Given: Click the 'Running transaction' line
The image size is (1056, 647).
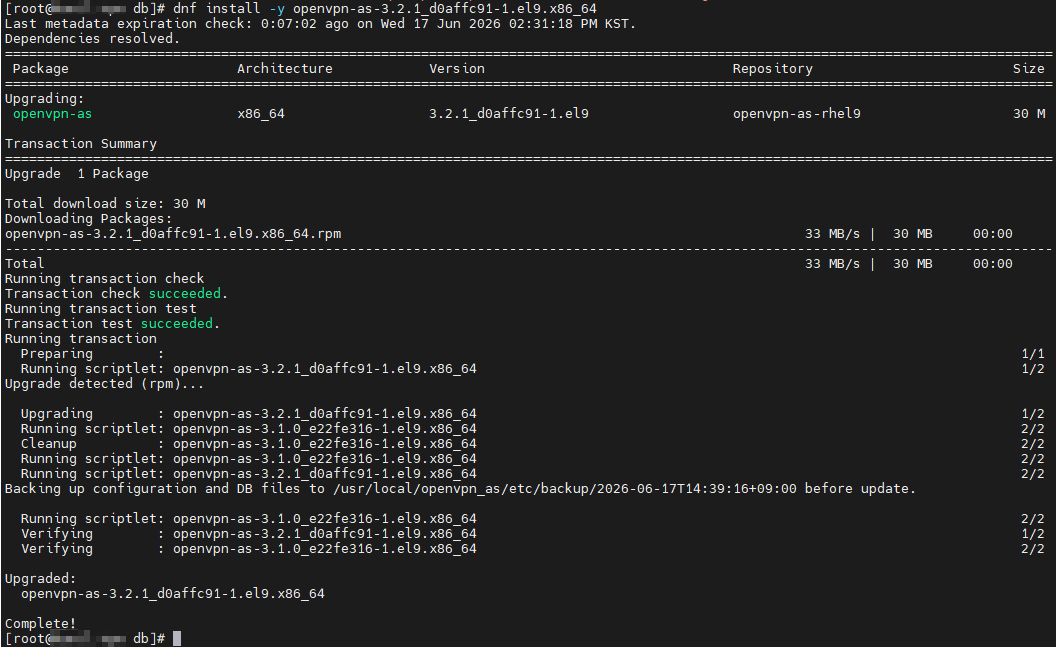Looking at the screenshot, I should (x=81, y=339).
